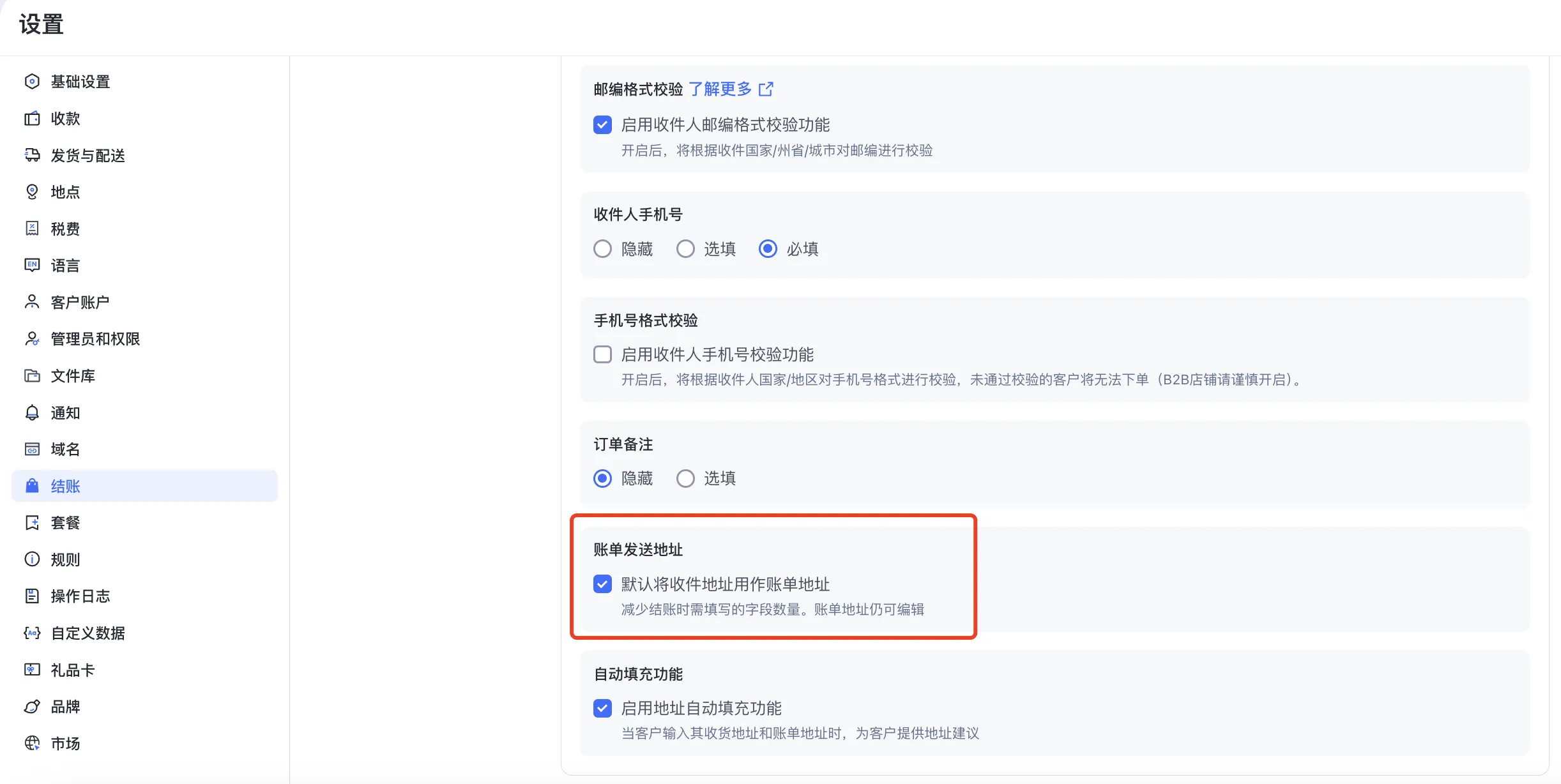Open the 结账 settings menu item
Screen dimensions: 1561x784
click(65, 486)
